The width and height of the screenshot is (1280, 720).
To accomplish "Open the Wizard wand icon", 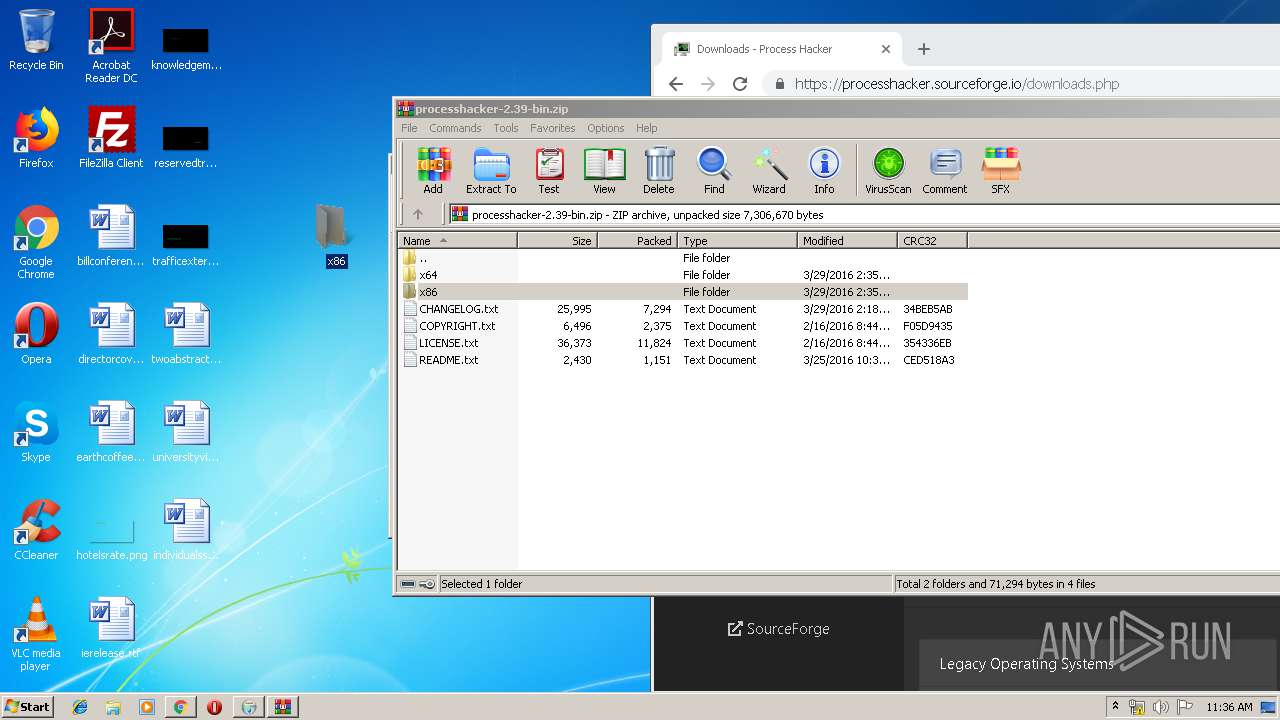I will [769, 171].
